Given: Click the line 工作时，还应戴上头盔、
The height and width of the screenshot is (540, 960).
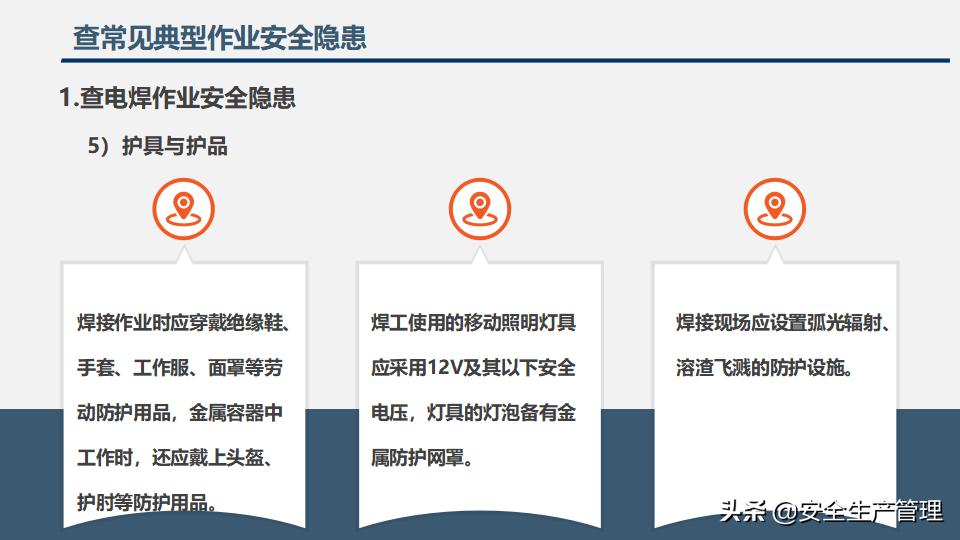Looking at the screenshot, I should tap(175, 457).
